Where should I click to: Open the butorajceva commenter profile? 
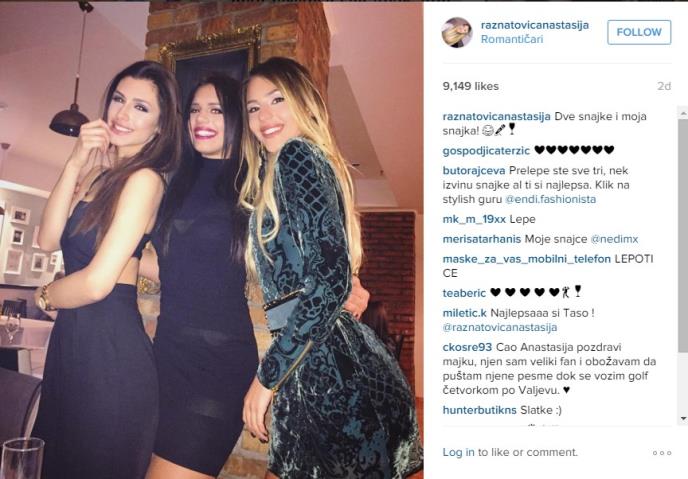coord(474,170)
